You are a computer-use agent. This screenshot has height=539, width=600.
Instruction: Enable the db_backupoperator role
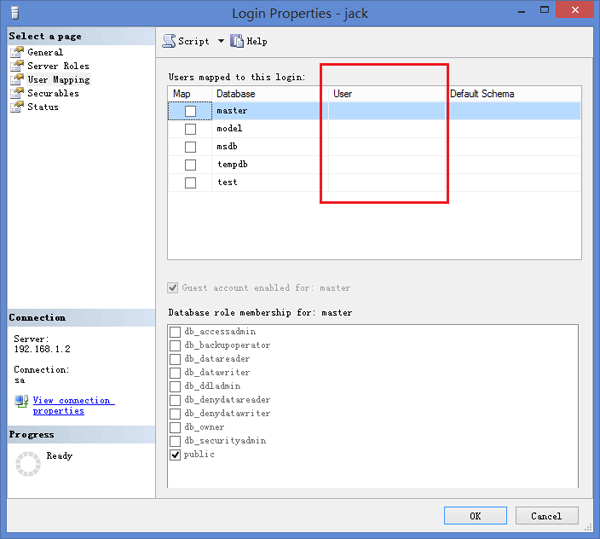point(175,345)
